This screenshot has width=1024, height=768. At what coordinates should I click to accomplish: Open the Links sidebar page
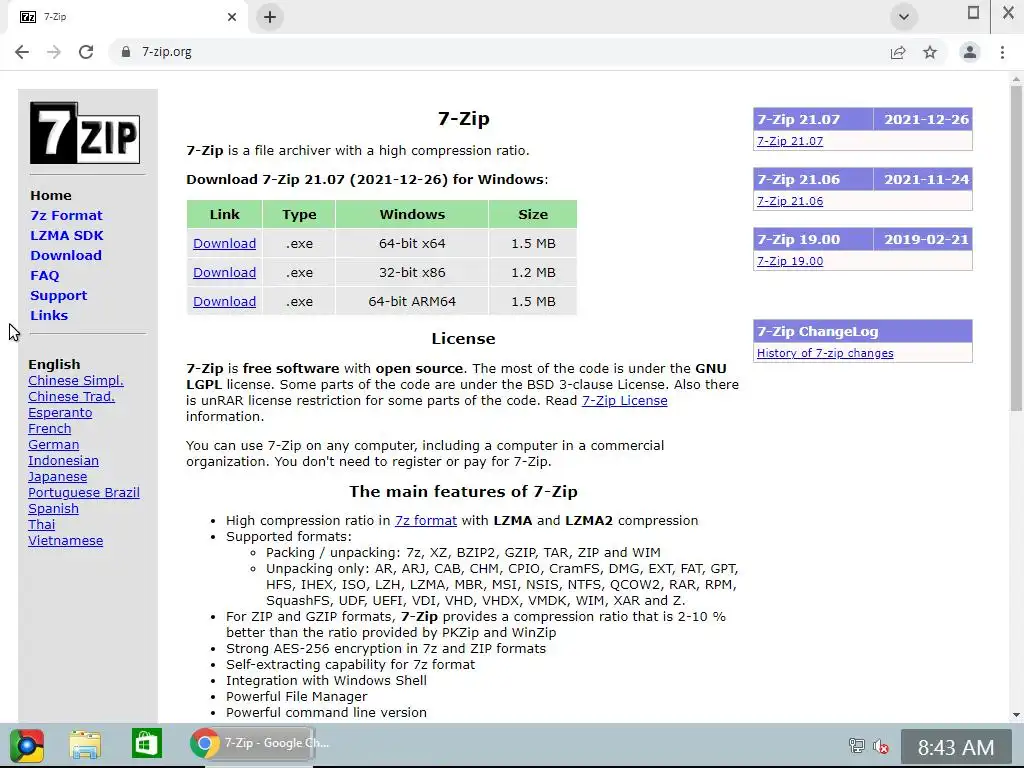pos(49,315)
